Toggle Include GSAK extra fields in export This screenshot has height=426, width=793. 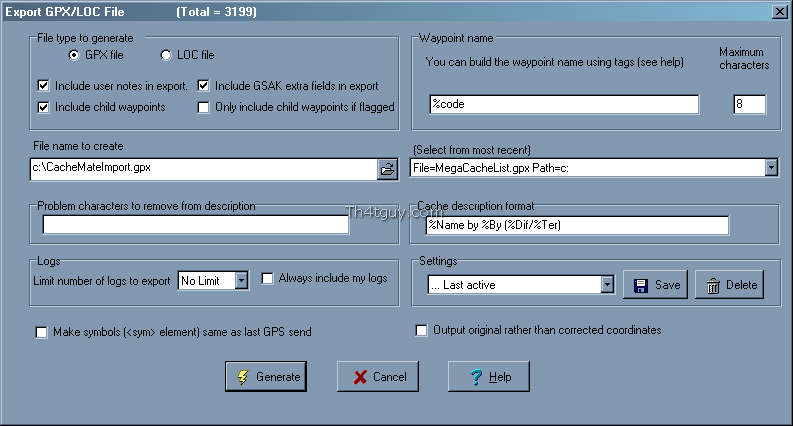(205, 86)
